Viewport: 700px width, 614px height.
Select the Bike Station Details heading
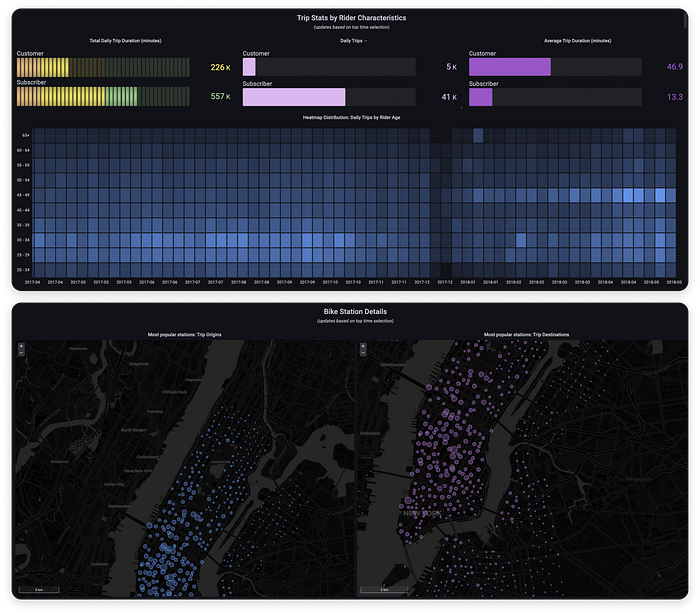355,312
